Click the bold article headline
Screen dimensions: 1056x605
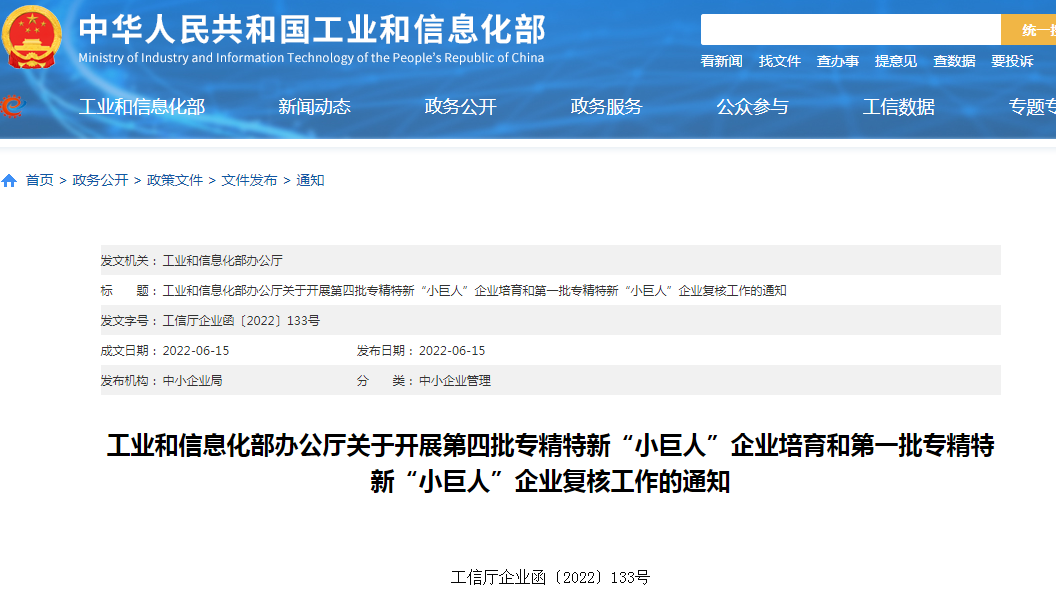pos(550,464)
